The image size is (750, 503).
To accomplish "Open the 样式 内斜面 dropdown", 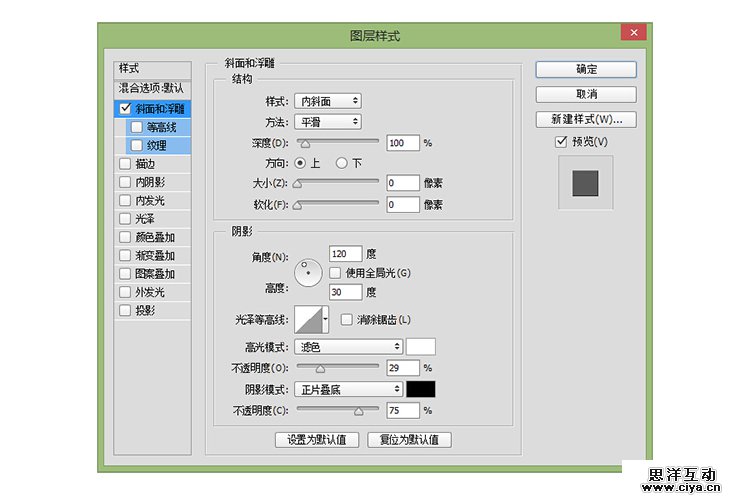I will pyautogui.click(x=327, y=101).
